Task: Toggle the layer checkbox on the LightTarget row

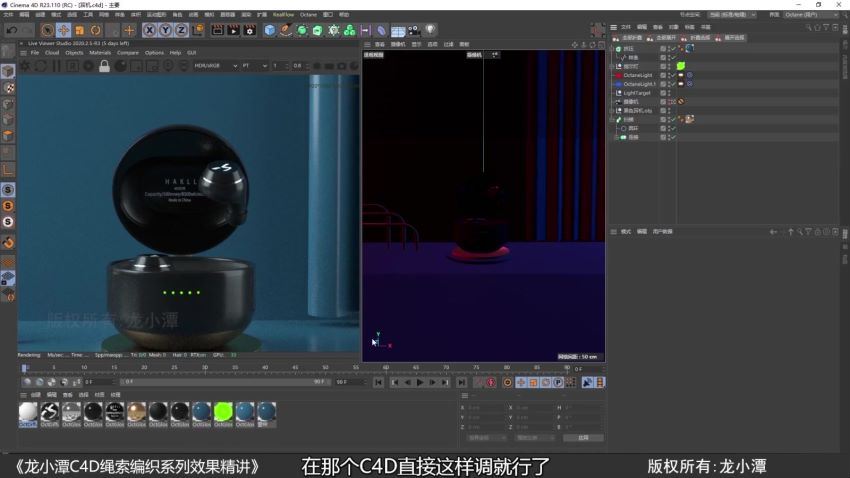Action: [x=663, y=93]
